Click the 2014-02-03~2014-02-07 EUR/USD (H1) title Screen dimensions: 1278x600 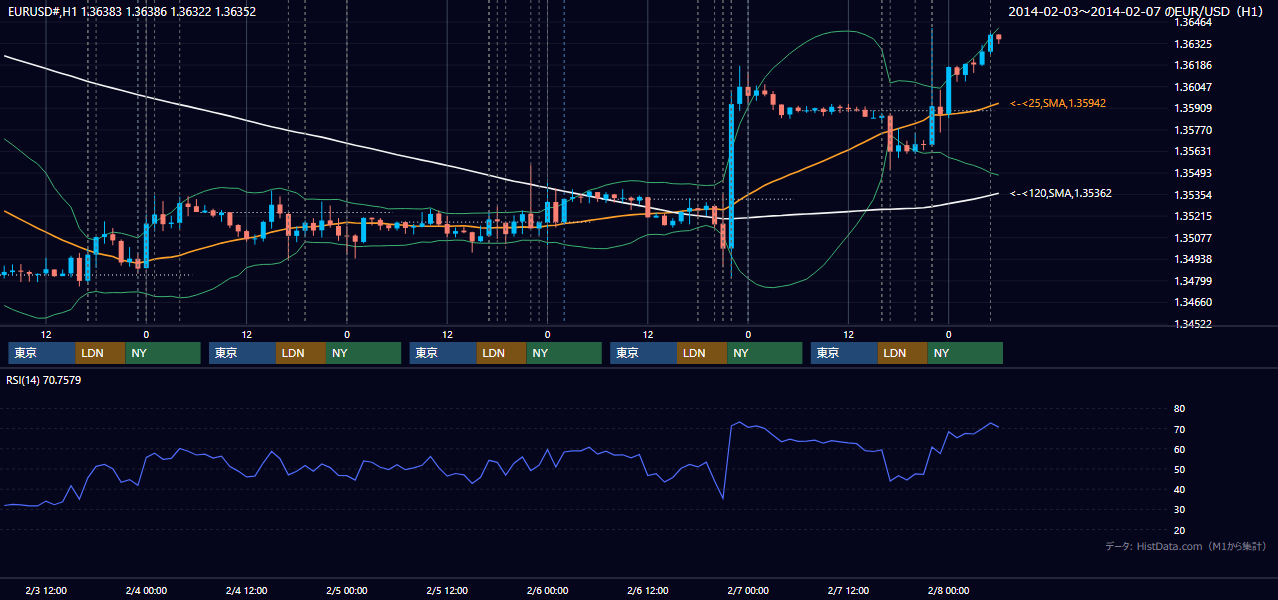coord(1138,12)
